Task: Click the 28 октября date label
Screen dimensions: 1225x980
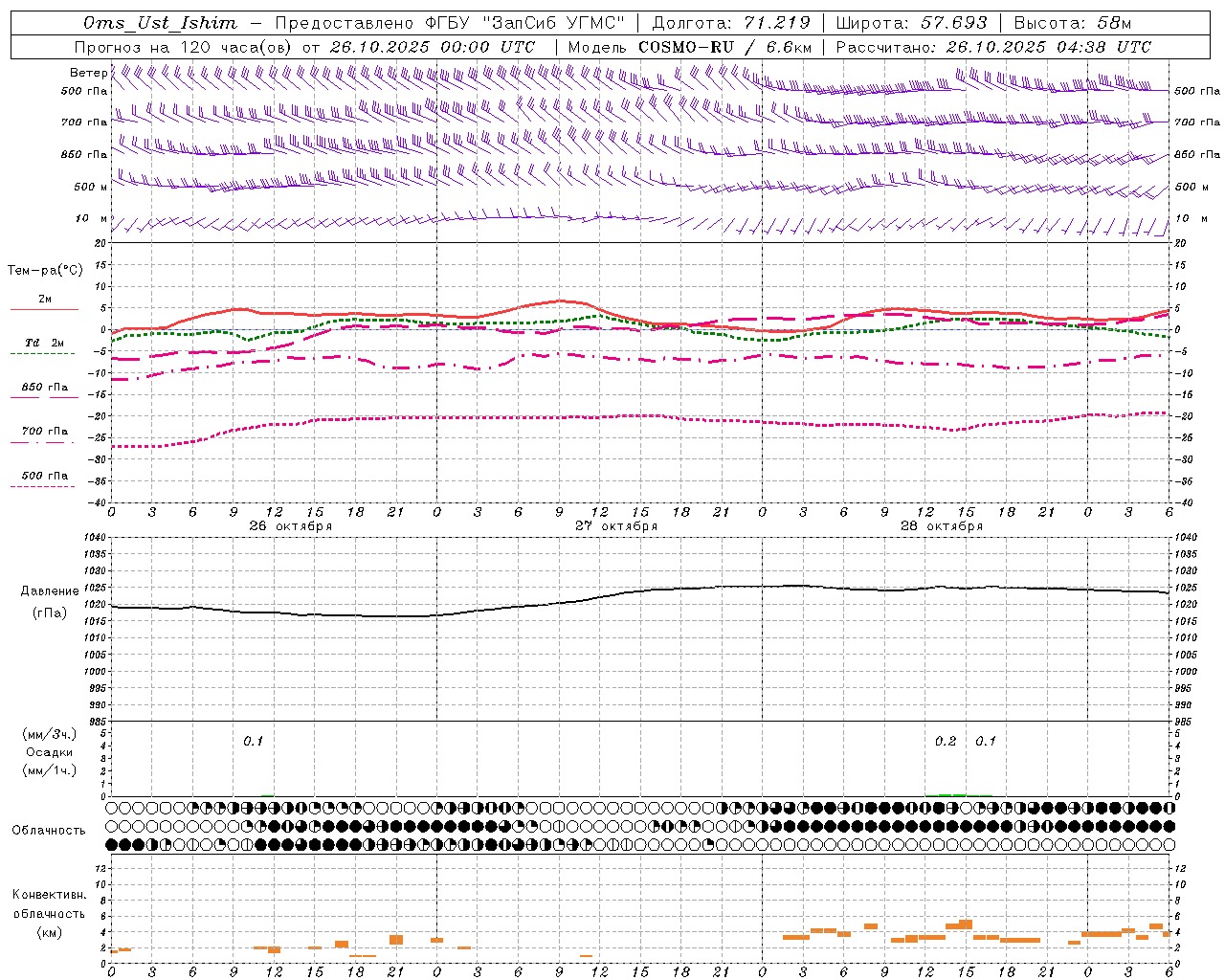Action: point(941,526)
